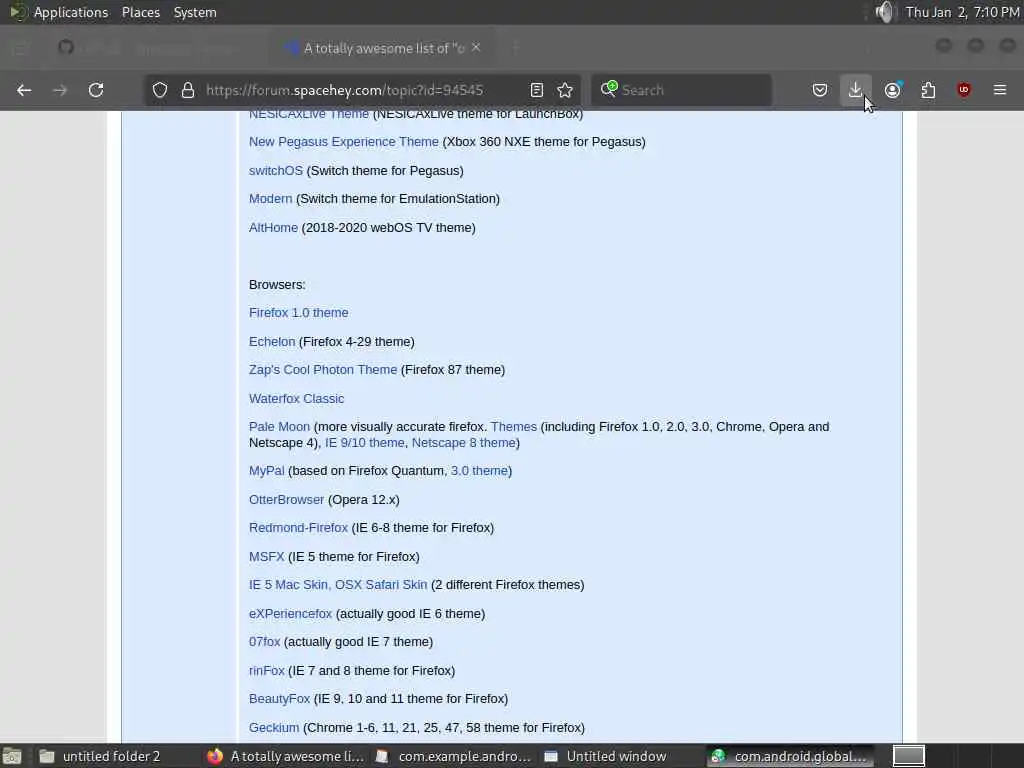Screen dimensions: 1024x768
Task: Open the MSFX link
Action: 266,556
